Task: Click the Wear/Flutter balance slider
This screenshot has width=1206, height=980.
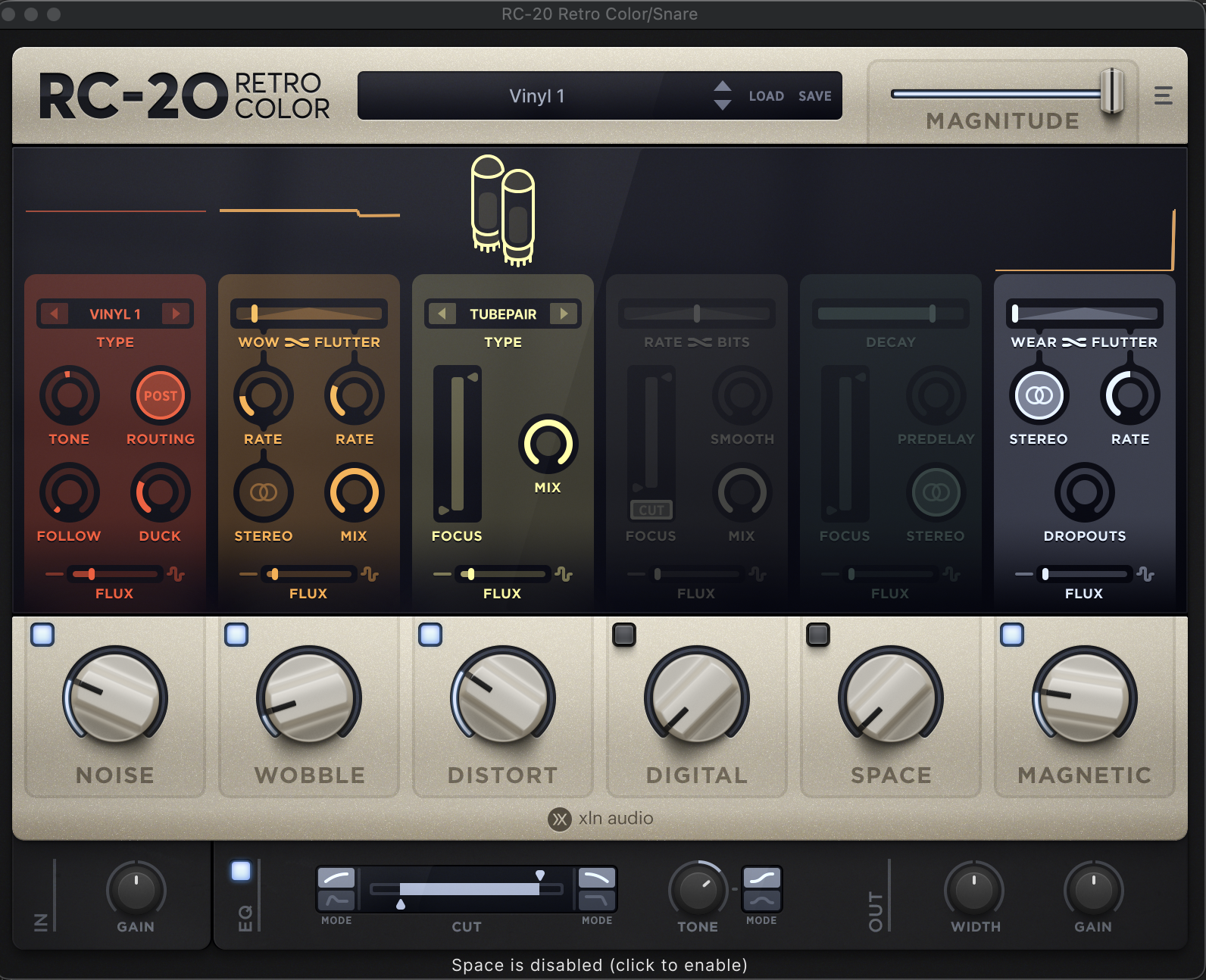Action: 1085,314
